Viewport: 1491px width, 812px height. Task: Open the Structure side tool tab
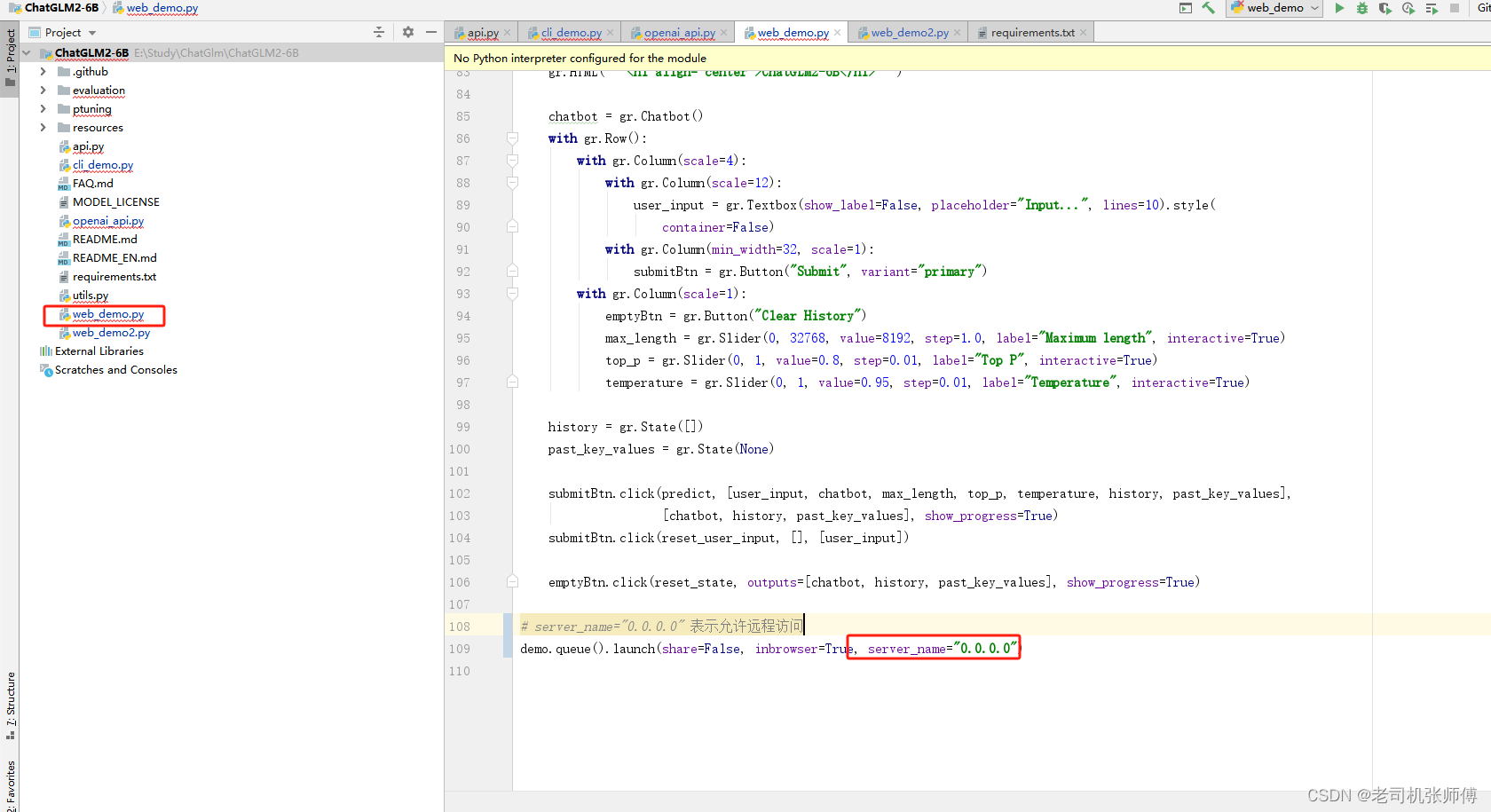click(x=10, y=706)
